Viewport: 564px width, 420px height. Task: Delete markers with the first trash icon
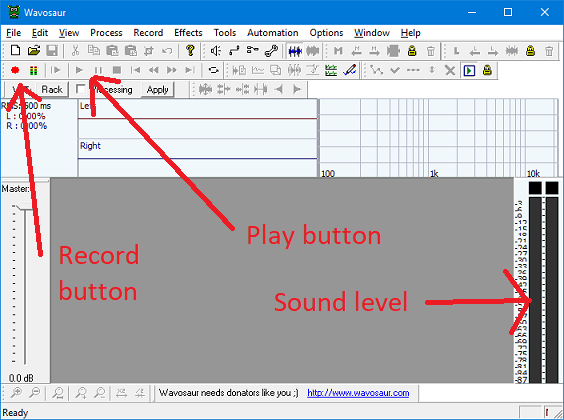pyautogui.click(x=431, y=51)
